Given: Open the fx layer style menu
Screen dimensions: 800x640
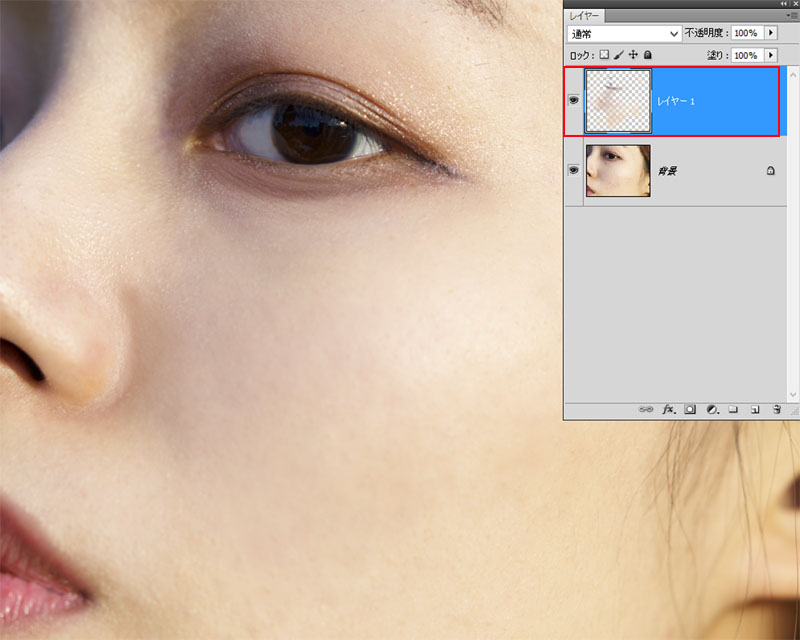Looking at the screenshot, I should pyautogui.click(x=668, y=409).
